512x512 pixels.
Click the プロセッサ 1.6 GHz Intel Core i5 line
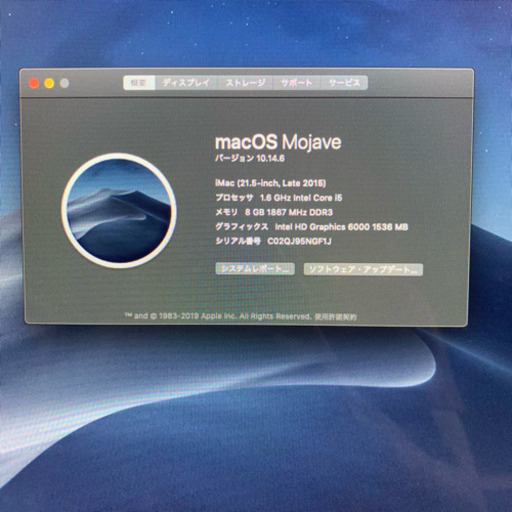point(279,198)
